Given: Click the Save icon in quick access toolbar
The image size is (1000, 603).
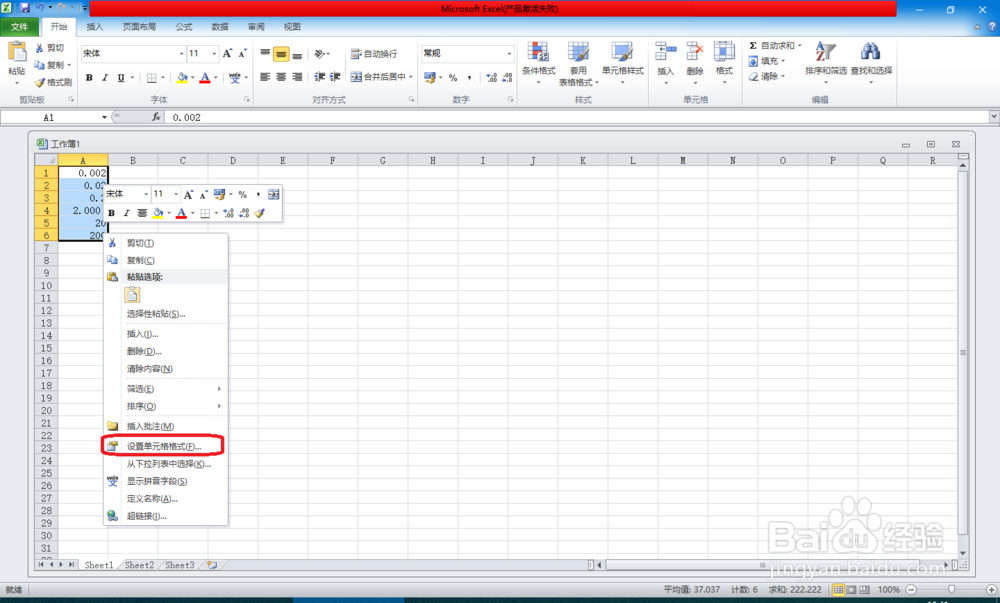Looking at the screenshot, I should (x=25, y=8).
